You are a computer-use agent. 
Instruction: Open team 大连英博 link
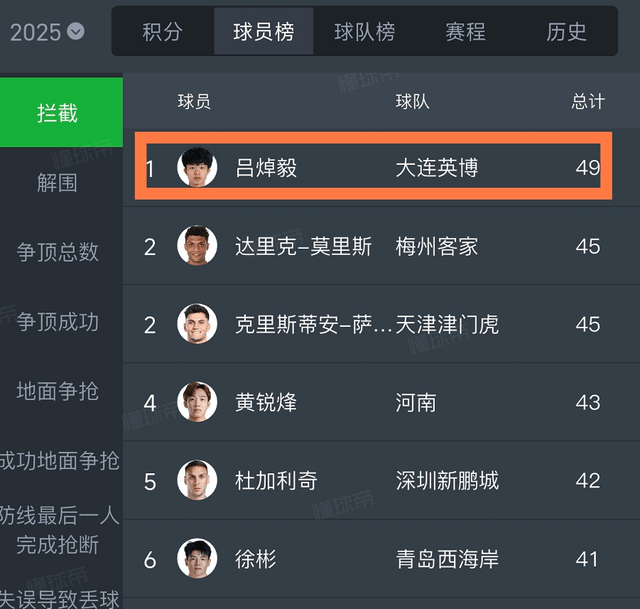[x=437, y=167]
